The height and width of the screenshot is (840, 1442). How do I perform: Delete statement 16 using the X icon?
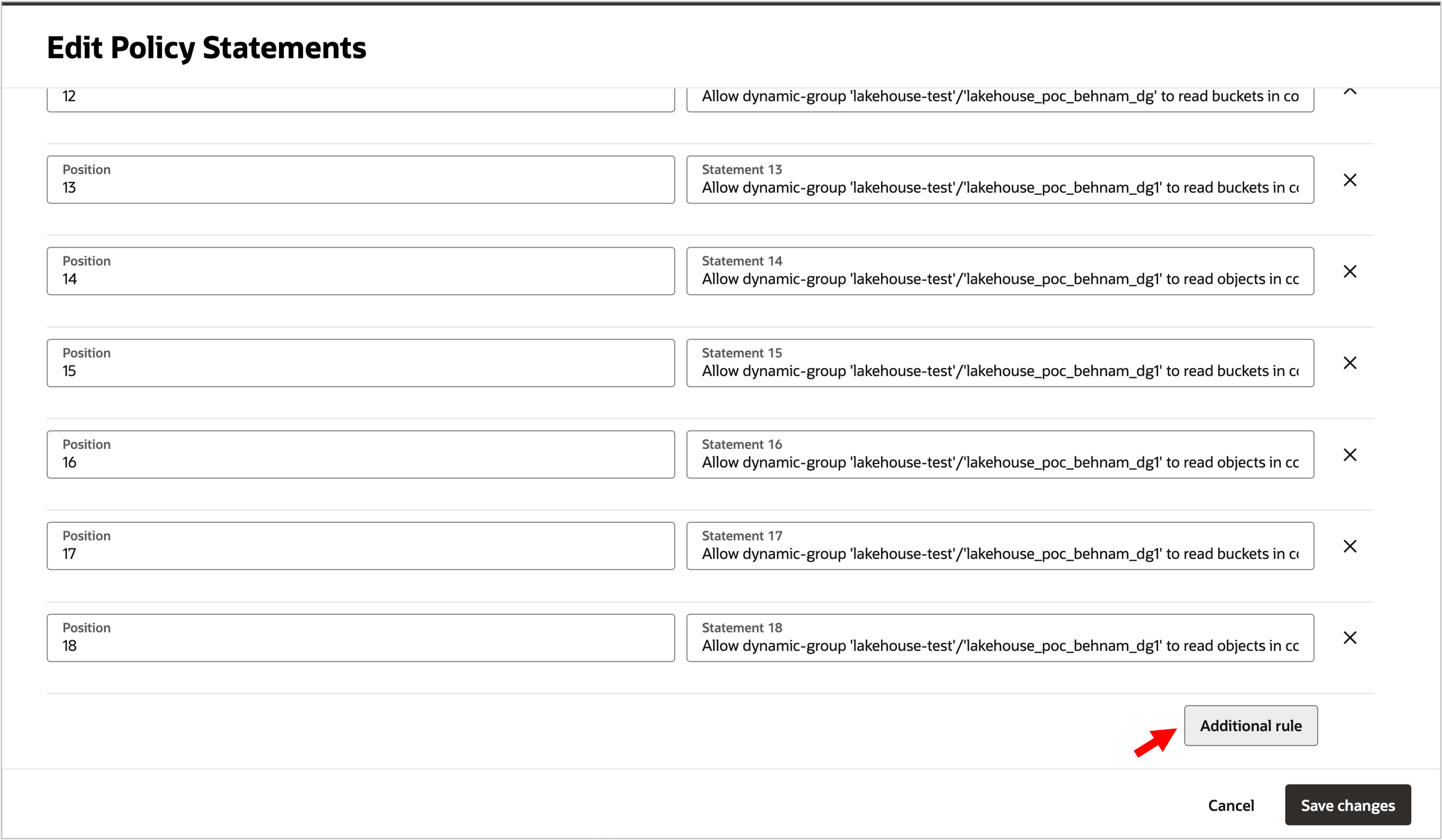pos(1349,455)
